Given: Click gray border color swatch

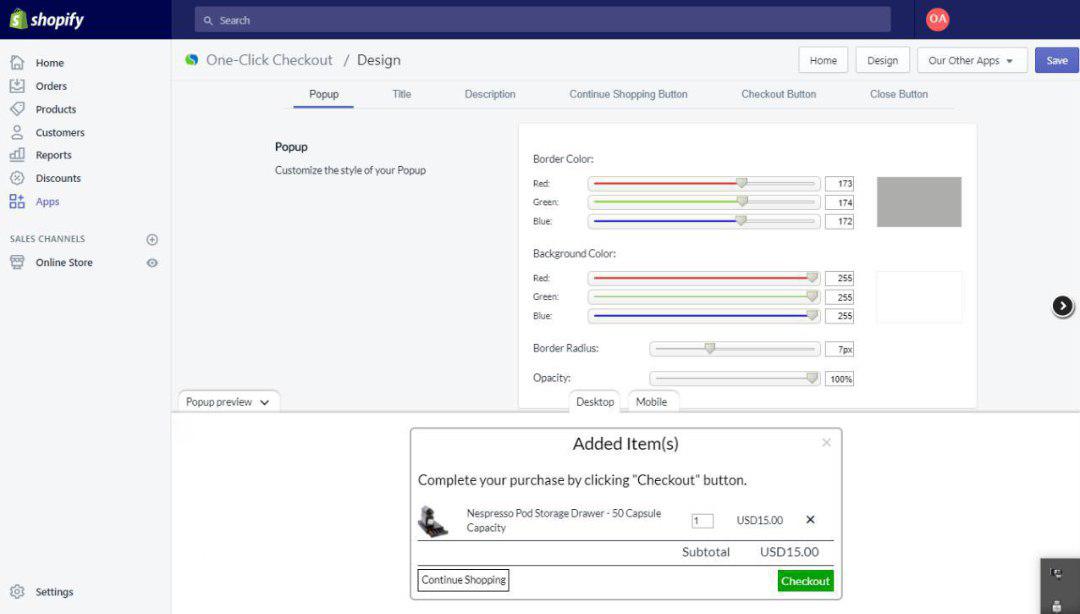Looking at the screenshot, I should (919, 202).
